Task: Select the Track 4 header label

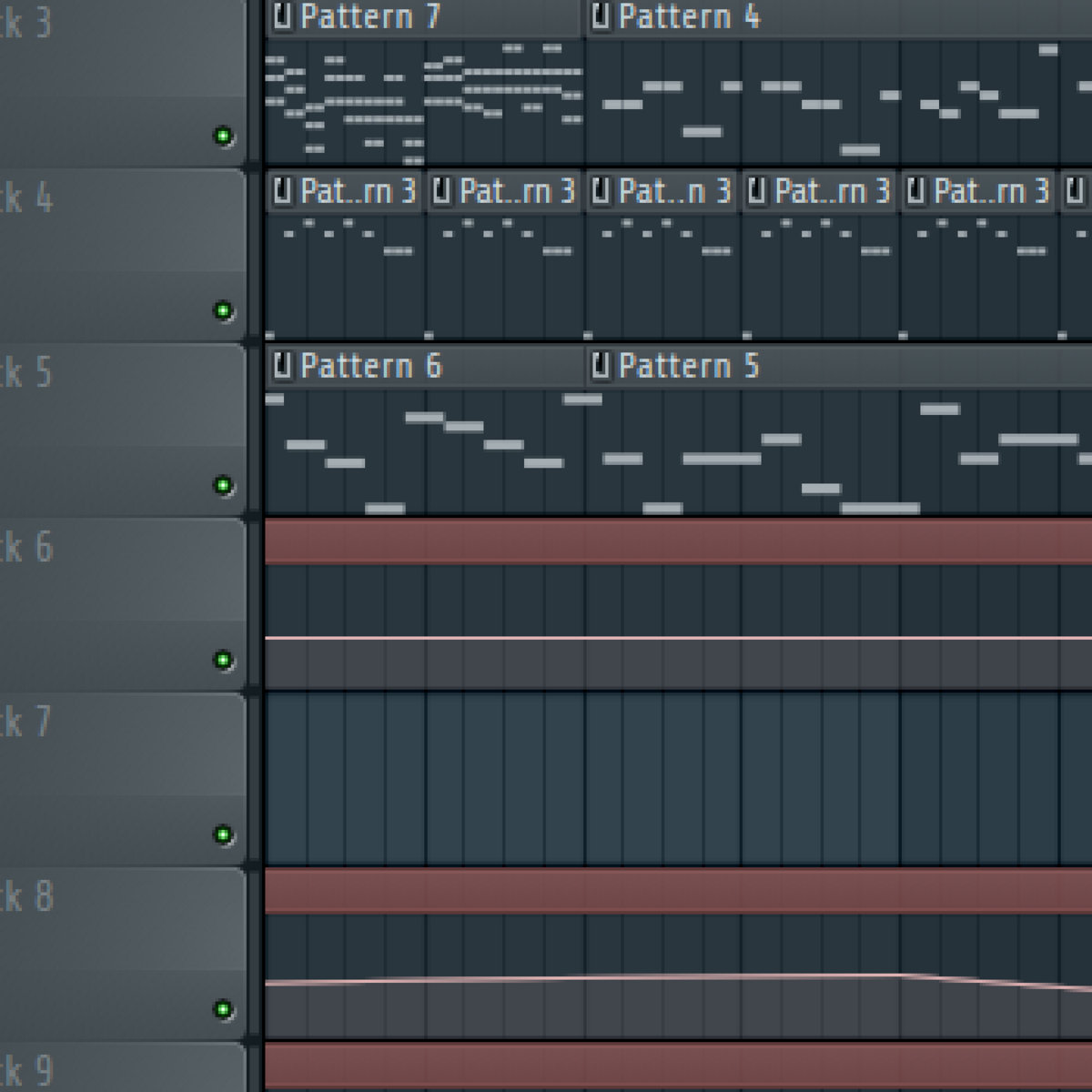Action: [27, 197]
